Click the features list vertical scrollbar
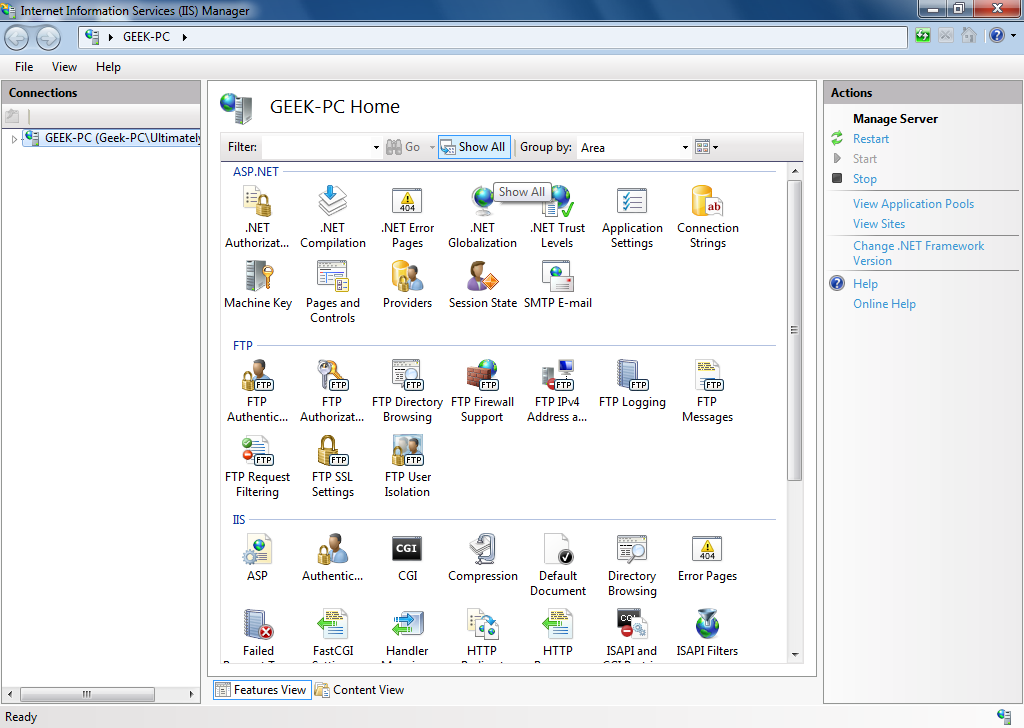The image size is (1024, 728). (x=795, y=330)
